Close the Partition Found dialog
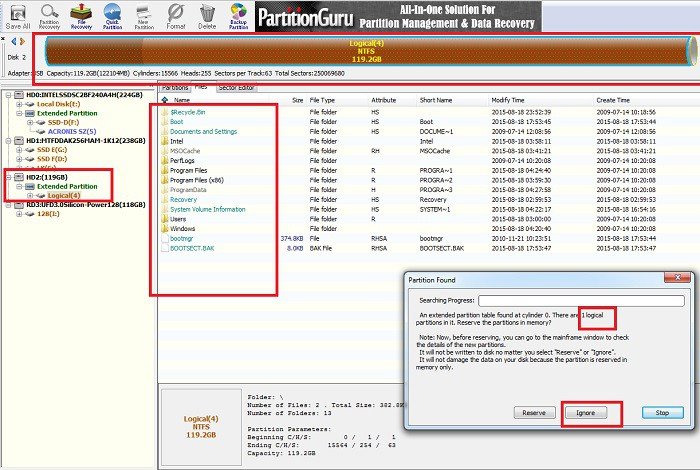The image size is (700, 470). (677, 278)
